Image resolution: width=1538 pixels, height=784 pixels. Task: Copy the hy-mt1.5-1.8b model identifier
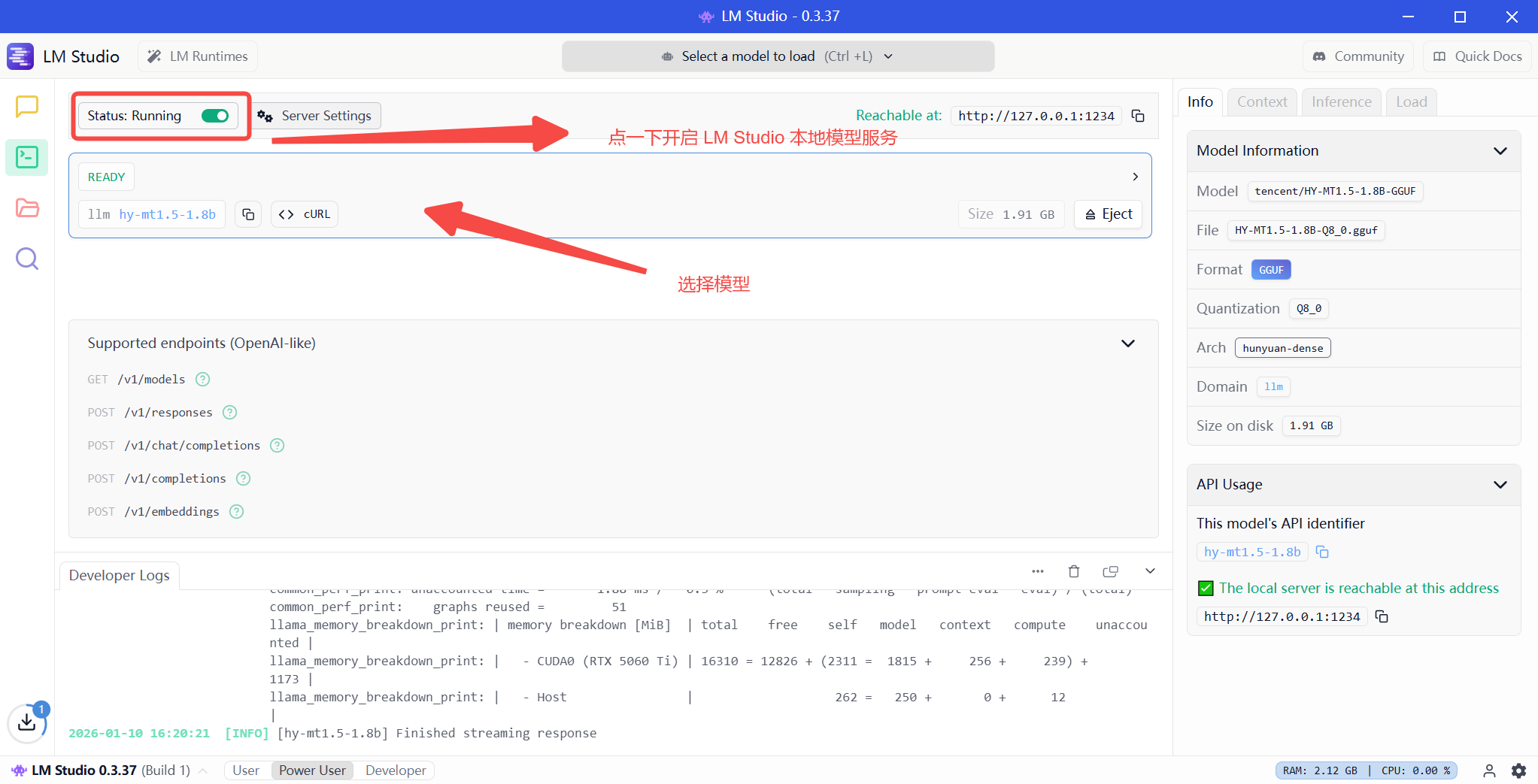[248, 214]
